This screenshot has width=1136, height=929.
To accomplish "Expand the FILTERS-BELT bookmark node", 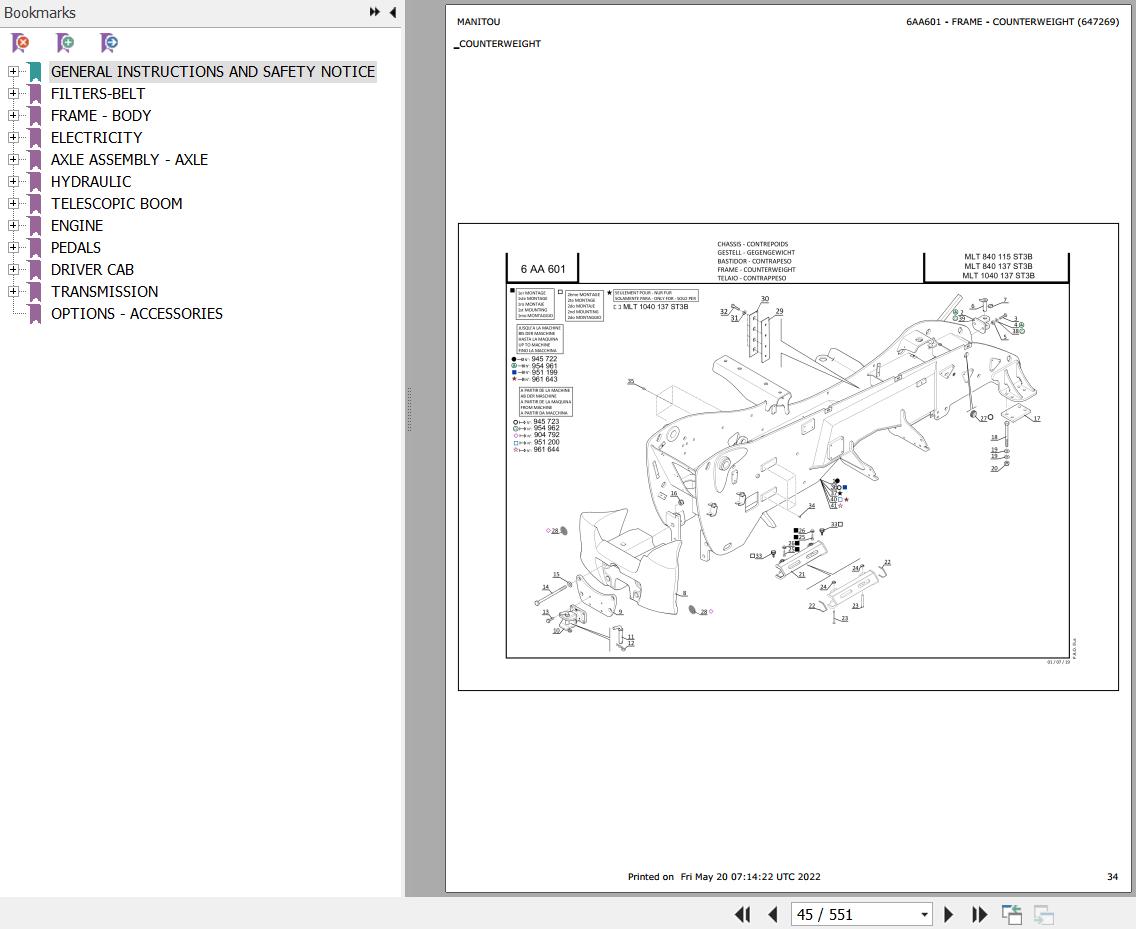I will pos(13,93).
